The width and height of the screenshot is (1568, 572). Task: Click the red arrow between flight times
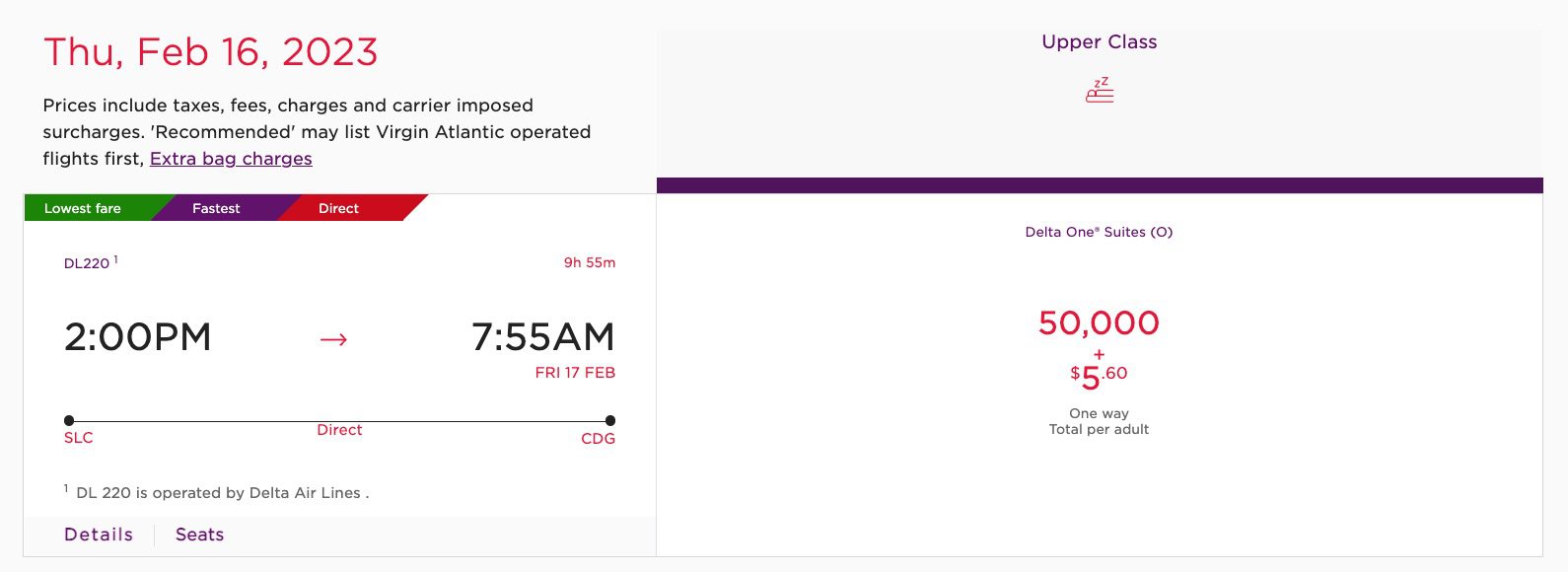[x=334, y=339]
